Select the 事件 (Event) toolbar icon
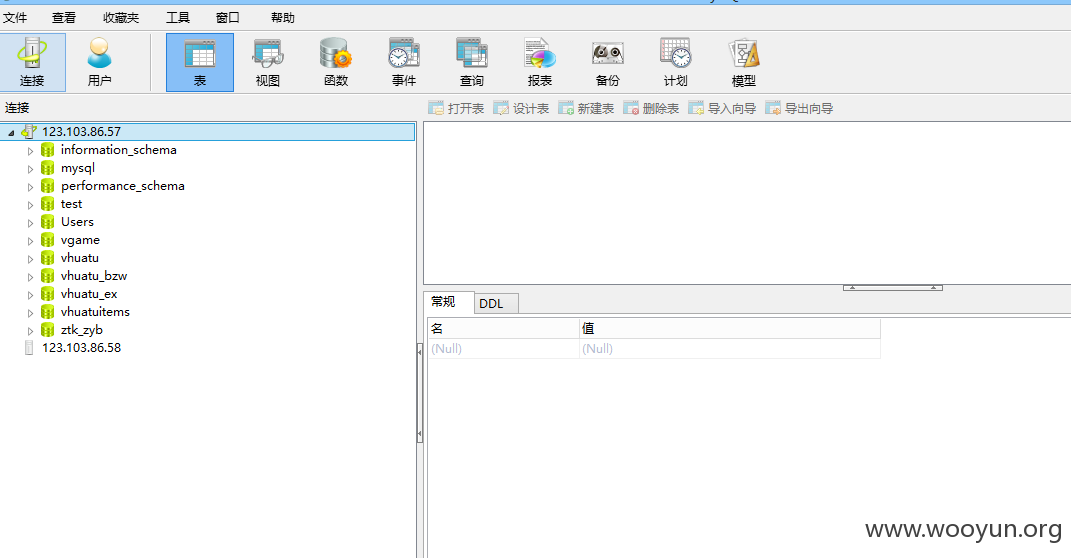This screenshot has height=558, width=1071. pos(404,62)
